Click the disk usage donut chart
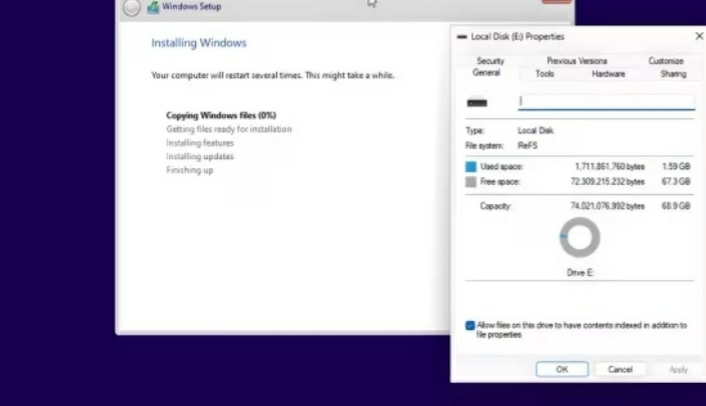This screenshot has width=706, height=406. click(x=579, y=237)
